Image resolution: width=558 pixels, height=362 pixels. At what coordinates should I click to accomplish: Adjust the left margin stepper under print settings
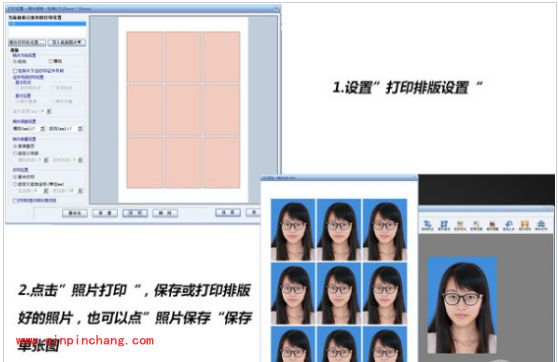coord(46,191)
